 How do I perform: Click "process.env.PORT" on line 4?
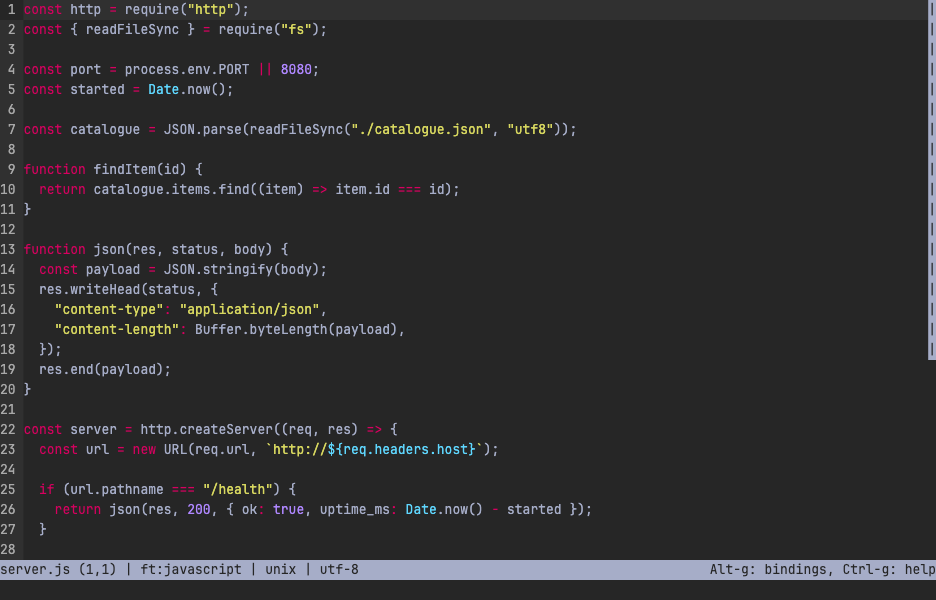pos(187,70)
